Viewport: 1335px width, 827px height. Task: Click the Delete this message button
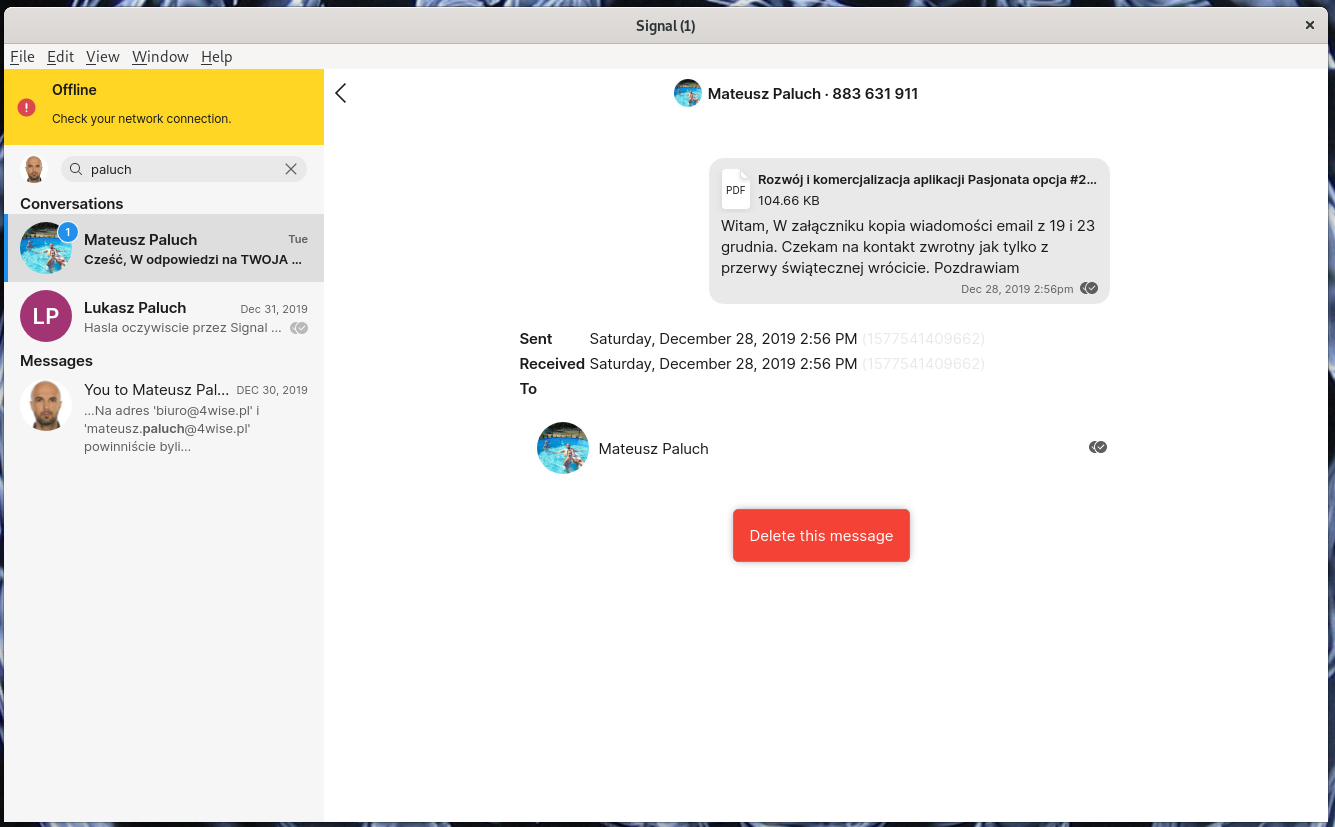pos(821,535)
